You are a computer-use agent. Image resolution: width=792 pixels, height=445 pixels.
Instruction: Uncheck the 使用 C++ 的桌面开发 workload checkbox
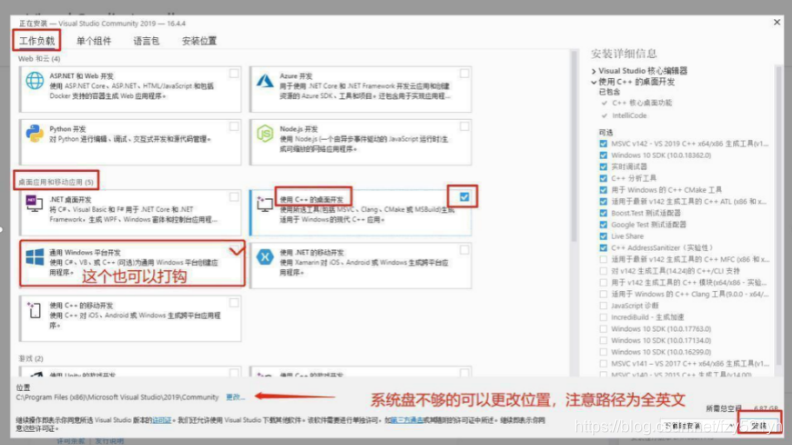[x=464, y=197]
